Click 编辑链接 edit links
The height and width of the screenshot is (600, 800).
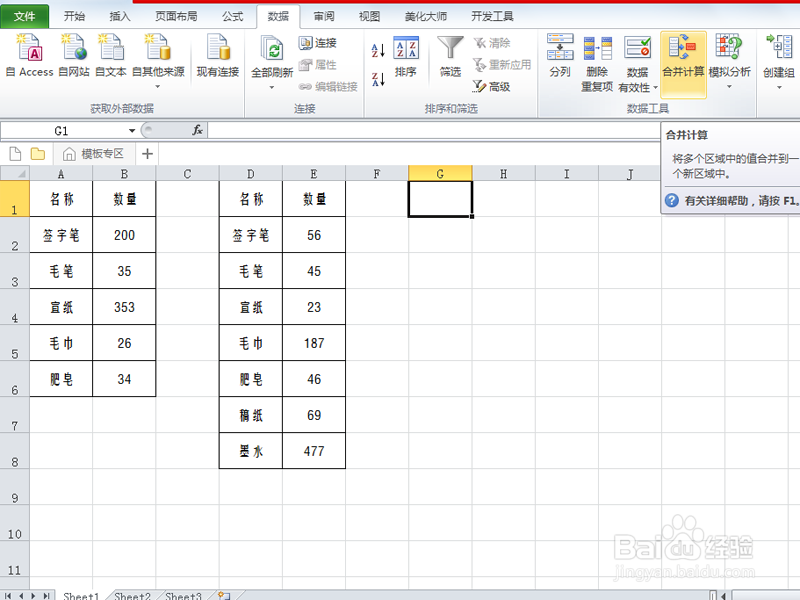[328, 87]
